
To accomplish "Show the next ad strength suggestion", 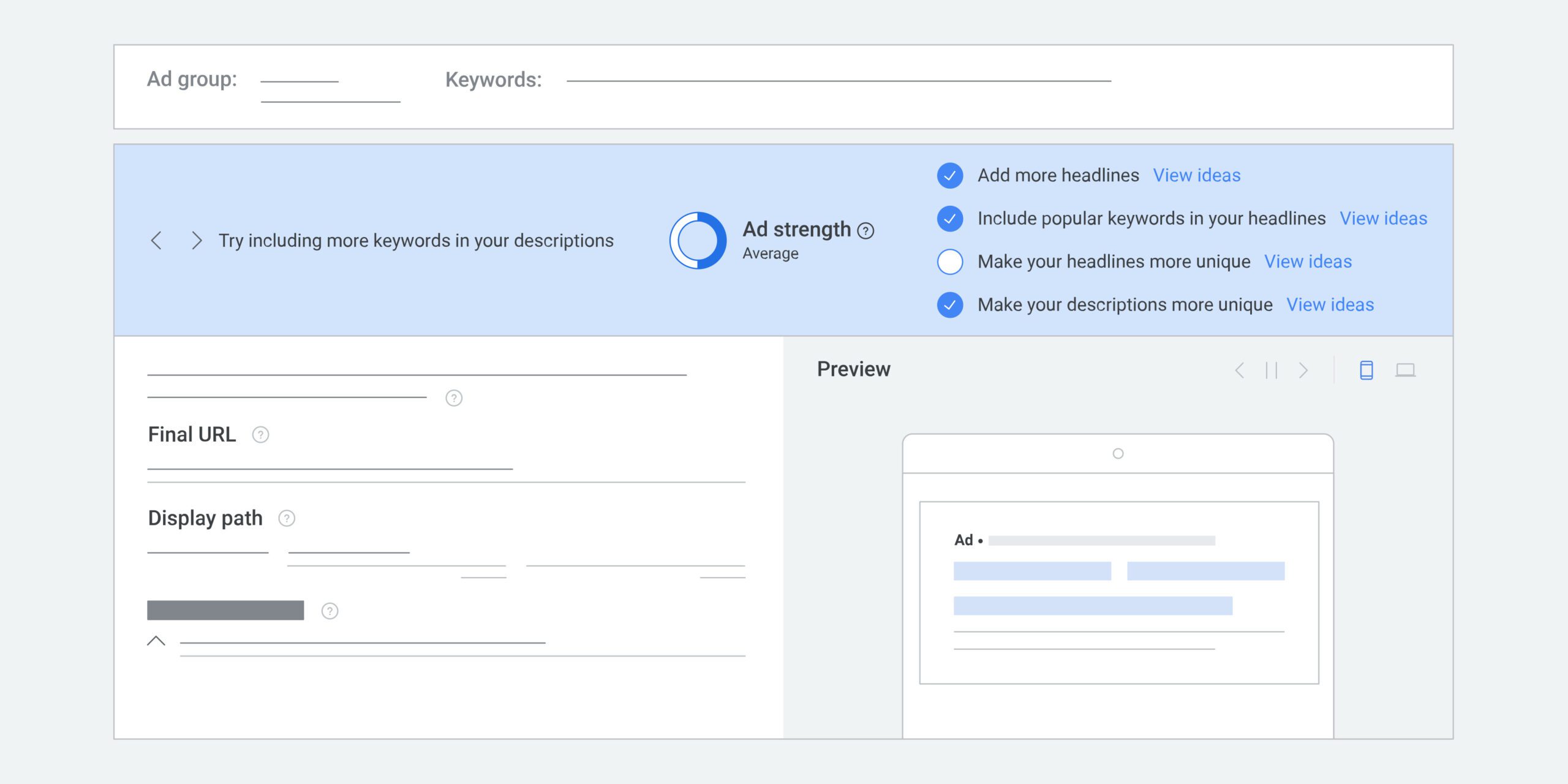I will click(x=195, y=241).
